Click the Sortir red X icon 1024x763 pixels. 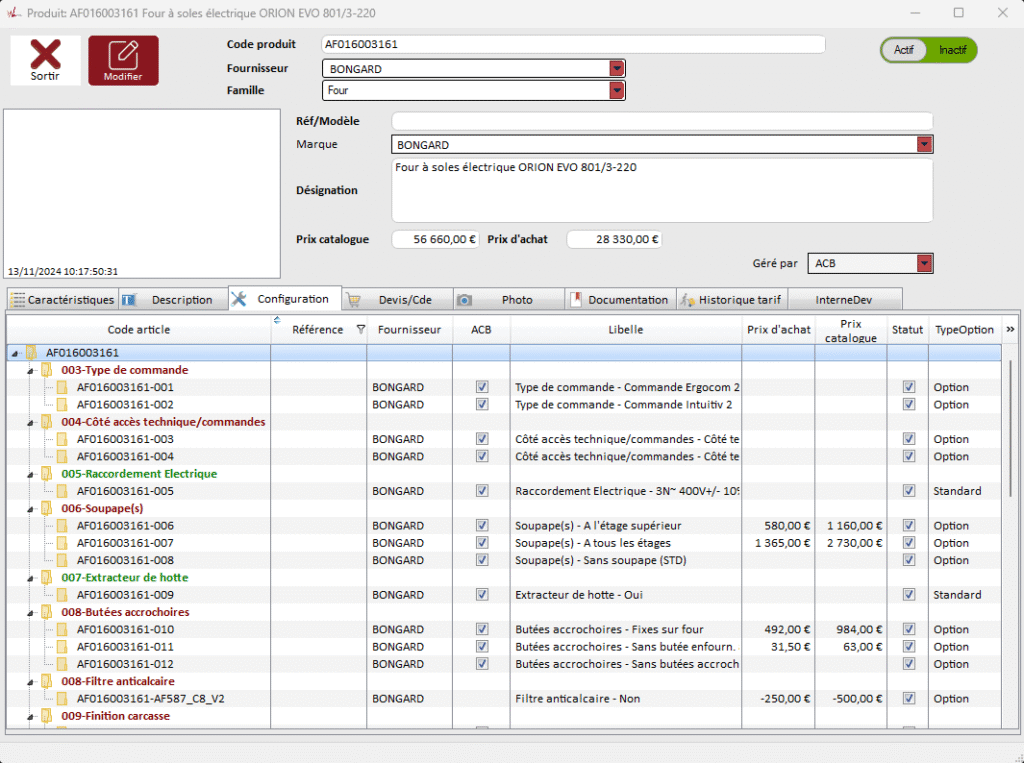click(x=45, y=54)
